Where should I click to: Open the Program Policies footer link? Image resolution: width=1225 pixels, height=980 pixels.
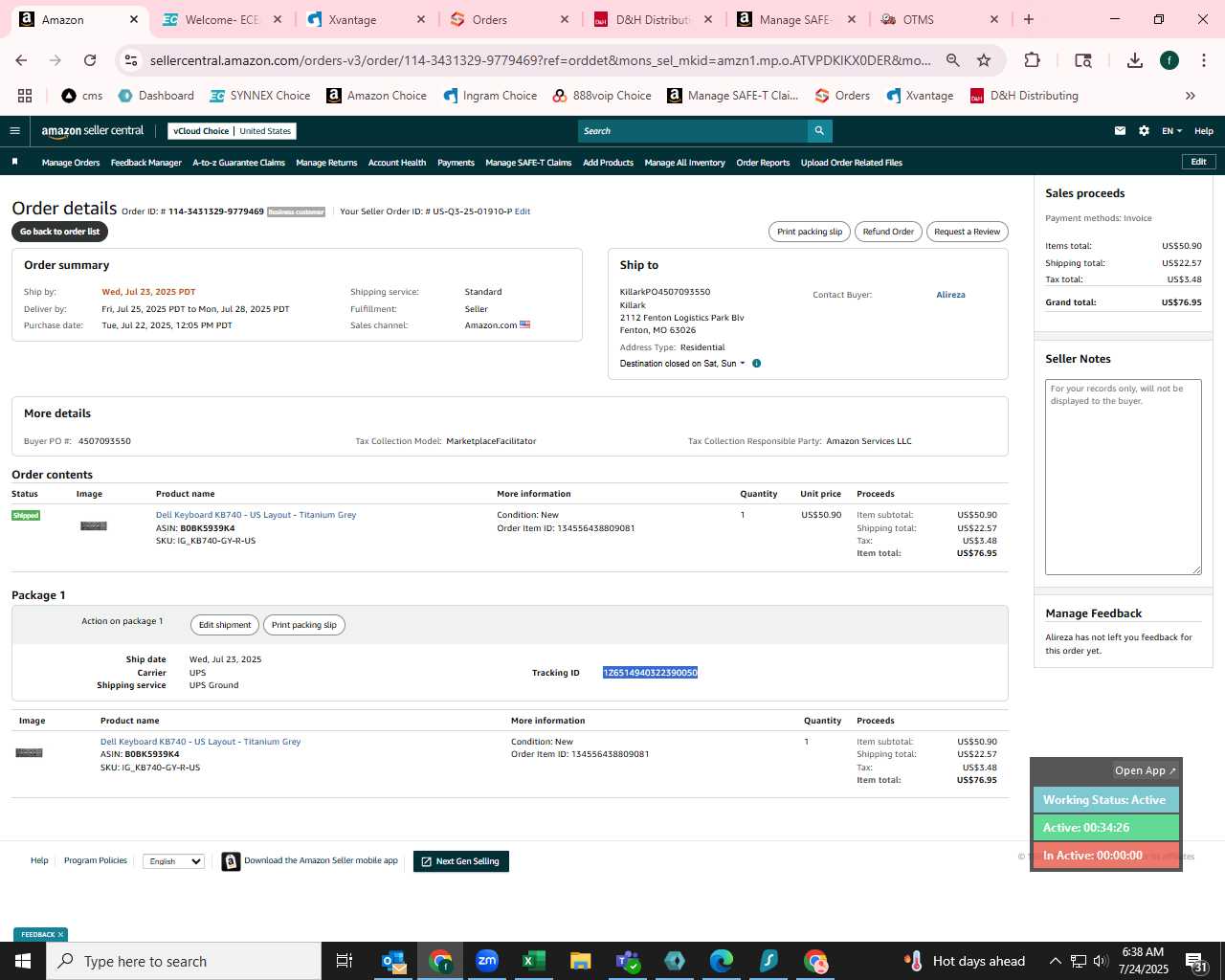pyautogui.click(x=96, y=861)
